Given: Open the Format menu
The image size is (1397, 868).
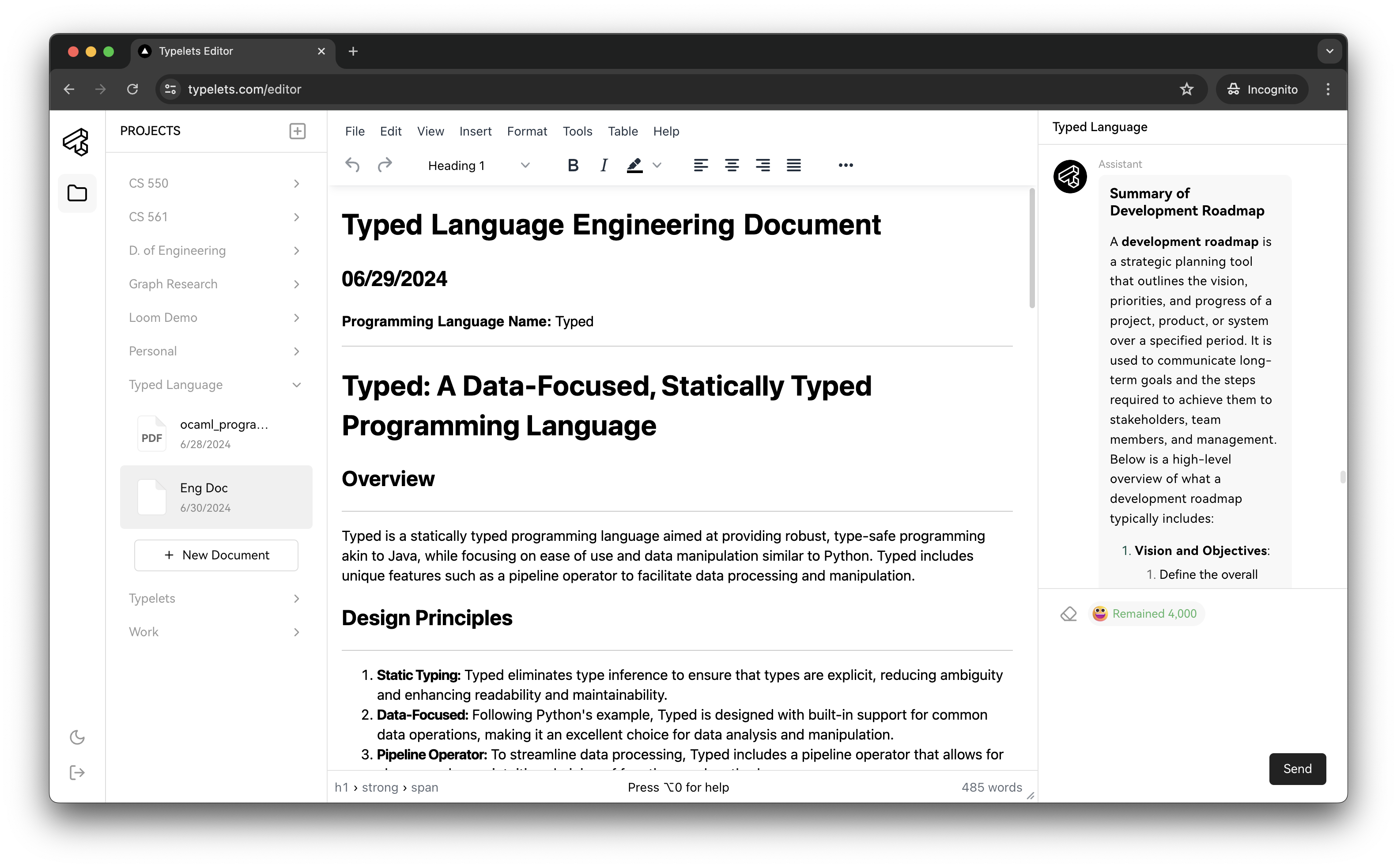Looking at the screenshot, I should [x=527, y=132].
